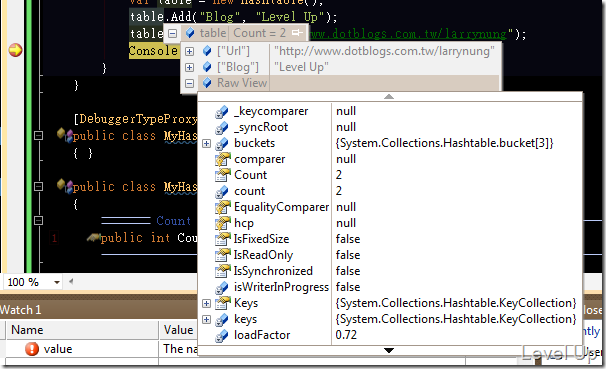Click the table variable icon in datatip
Viewport: 606px width, 369px height.
(x=190, y=33)
